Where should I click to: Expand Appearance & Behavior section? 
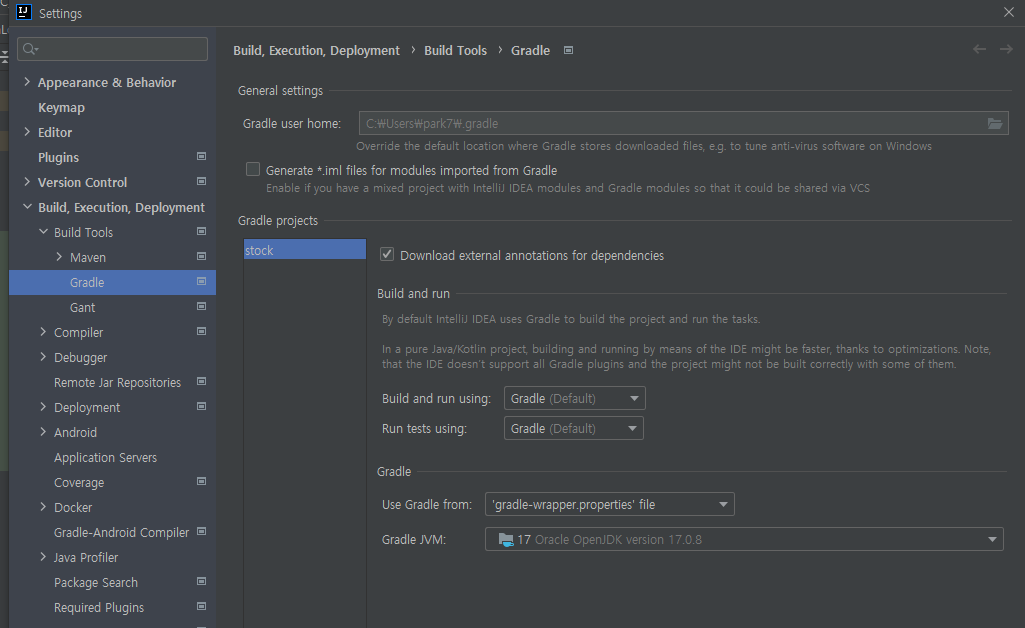(27, 82)
